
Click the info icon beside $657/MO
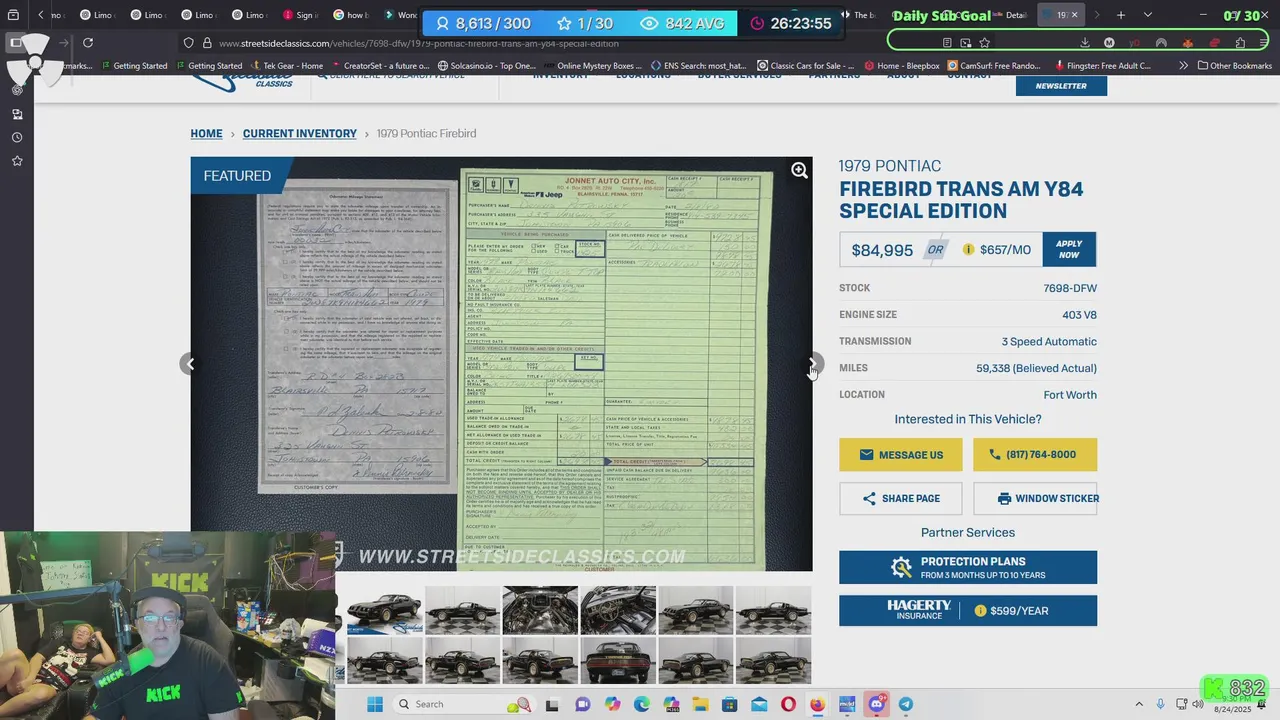click(968, 250)
